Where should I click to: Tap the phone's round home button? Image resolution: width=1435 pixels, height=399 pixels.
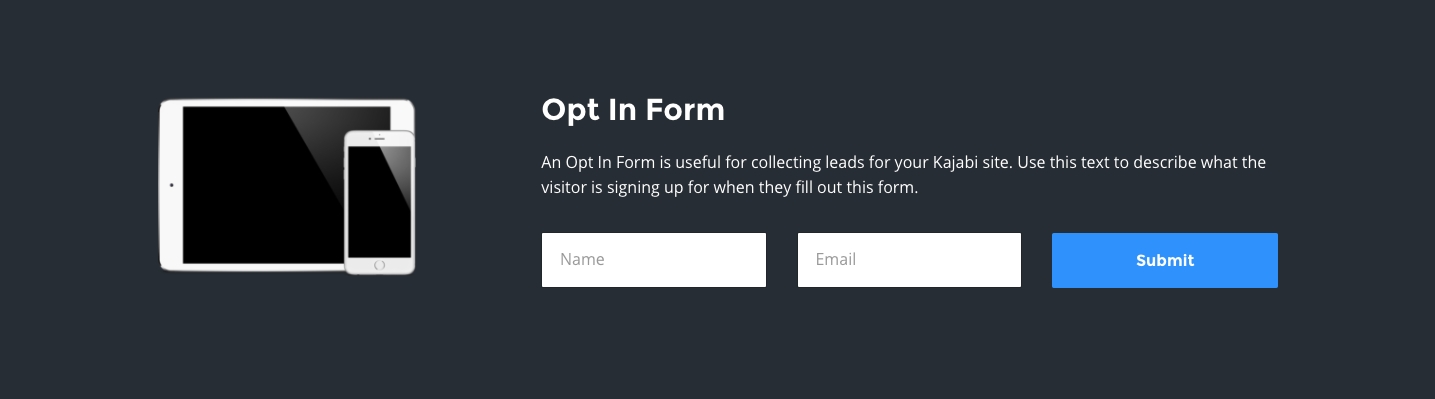click(379, 265)
